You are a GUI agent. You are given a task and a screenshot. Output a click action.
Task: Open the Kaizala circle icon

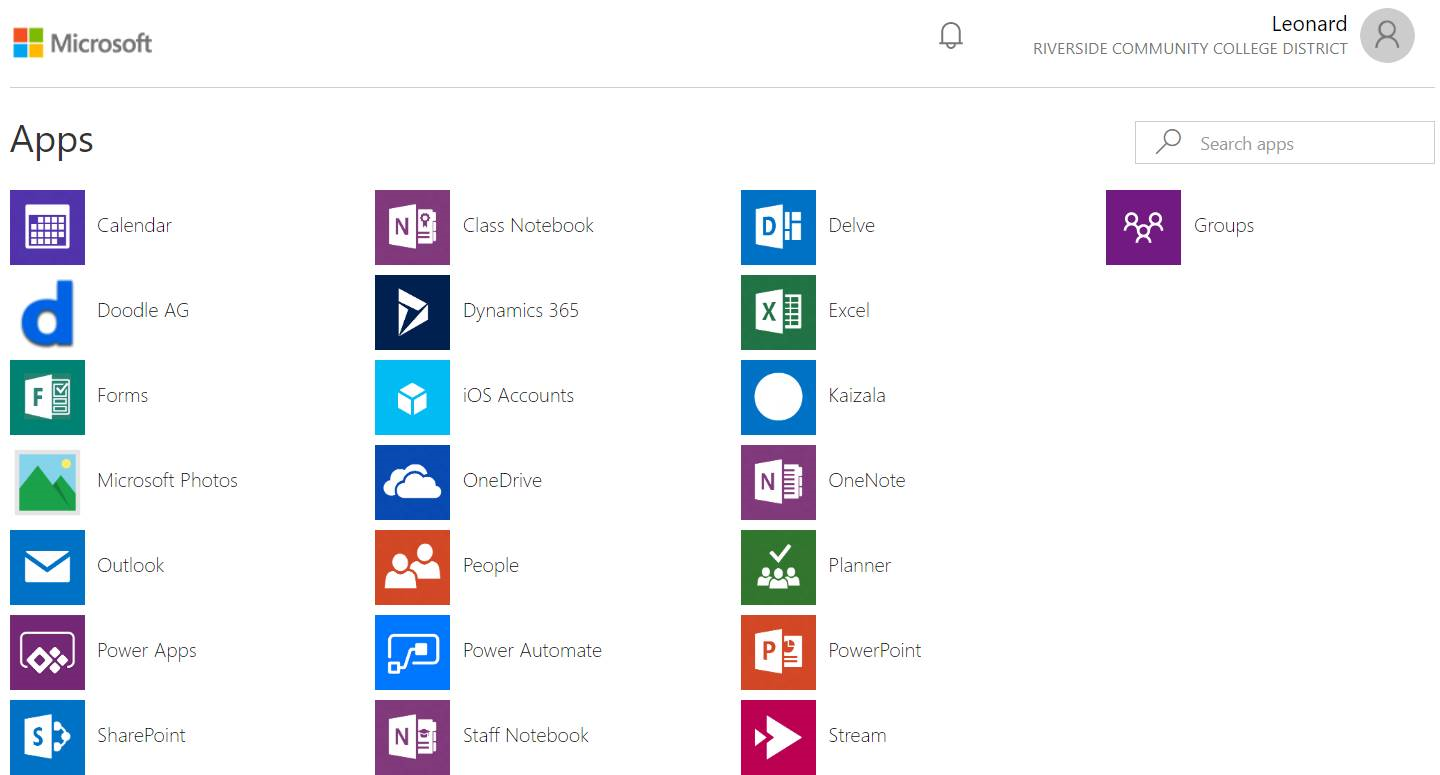click(778, 397)
